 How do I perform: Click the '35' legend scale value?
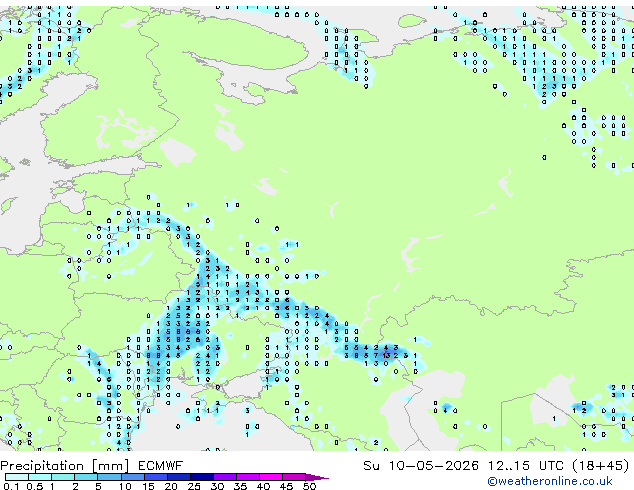240,486
